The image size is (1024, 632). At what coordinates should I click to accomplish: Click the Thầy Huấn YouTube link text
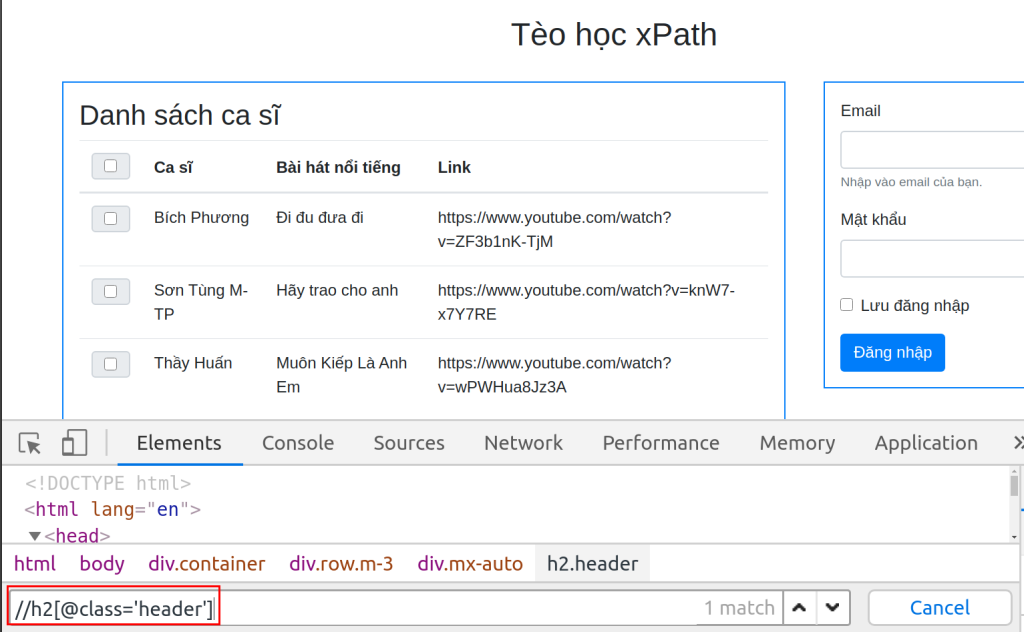coord(554,375)
